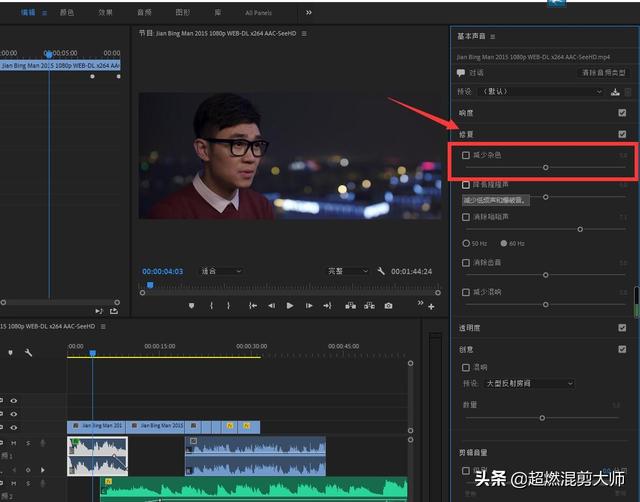Switch to the All Panels workspace tab
The image size is (640, 502).
258,13
